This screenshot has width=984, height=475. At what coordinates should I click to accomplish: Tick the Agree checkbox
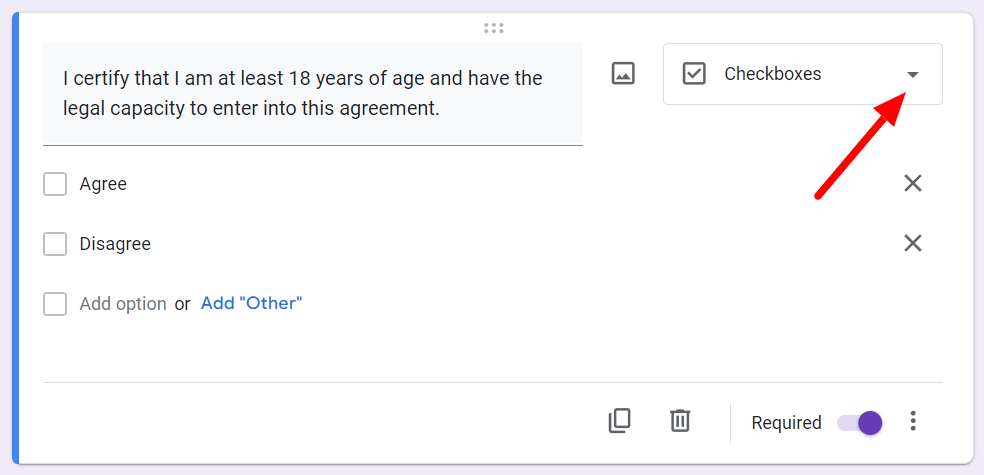pyautogui.click(x=55, y=184)
